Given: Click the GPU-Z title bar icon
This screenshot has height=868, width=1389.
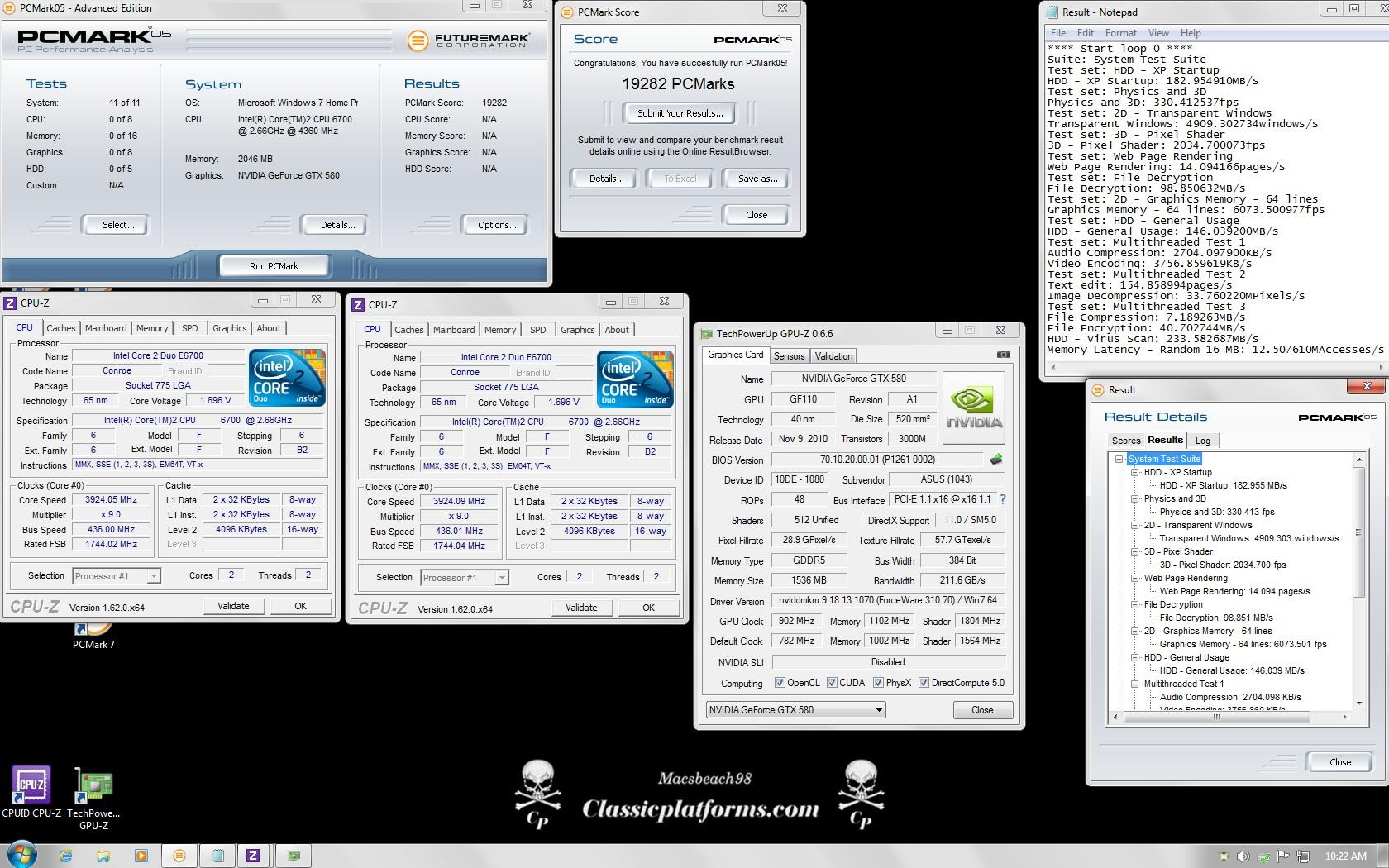Looking at the screenshot, I should click(706, 334).
